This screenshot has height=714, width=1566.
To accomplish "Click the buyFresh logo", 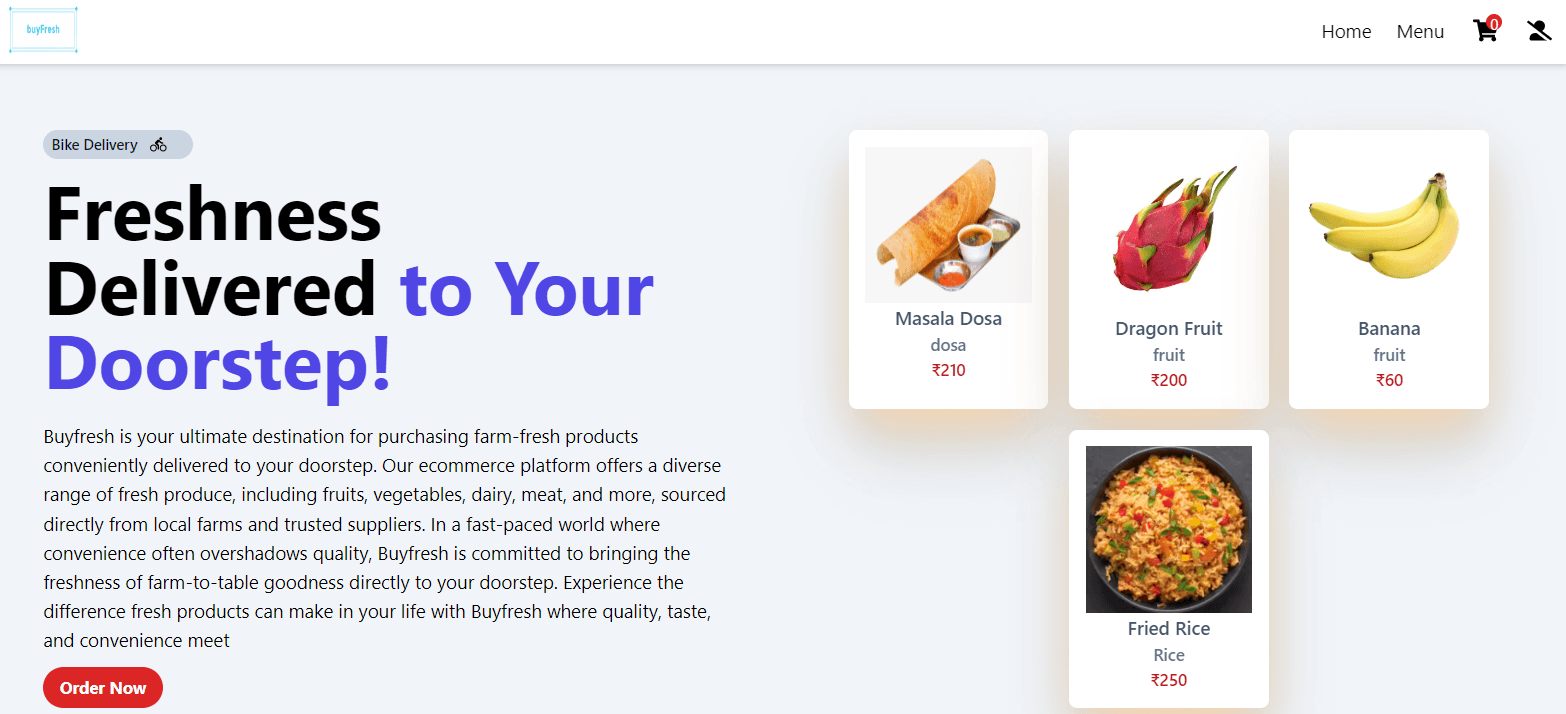I will click(43, 30).
